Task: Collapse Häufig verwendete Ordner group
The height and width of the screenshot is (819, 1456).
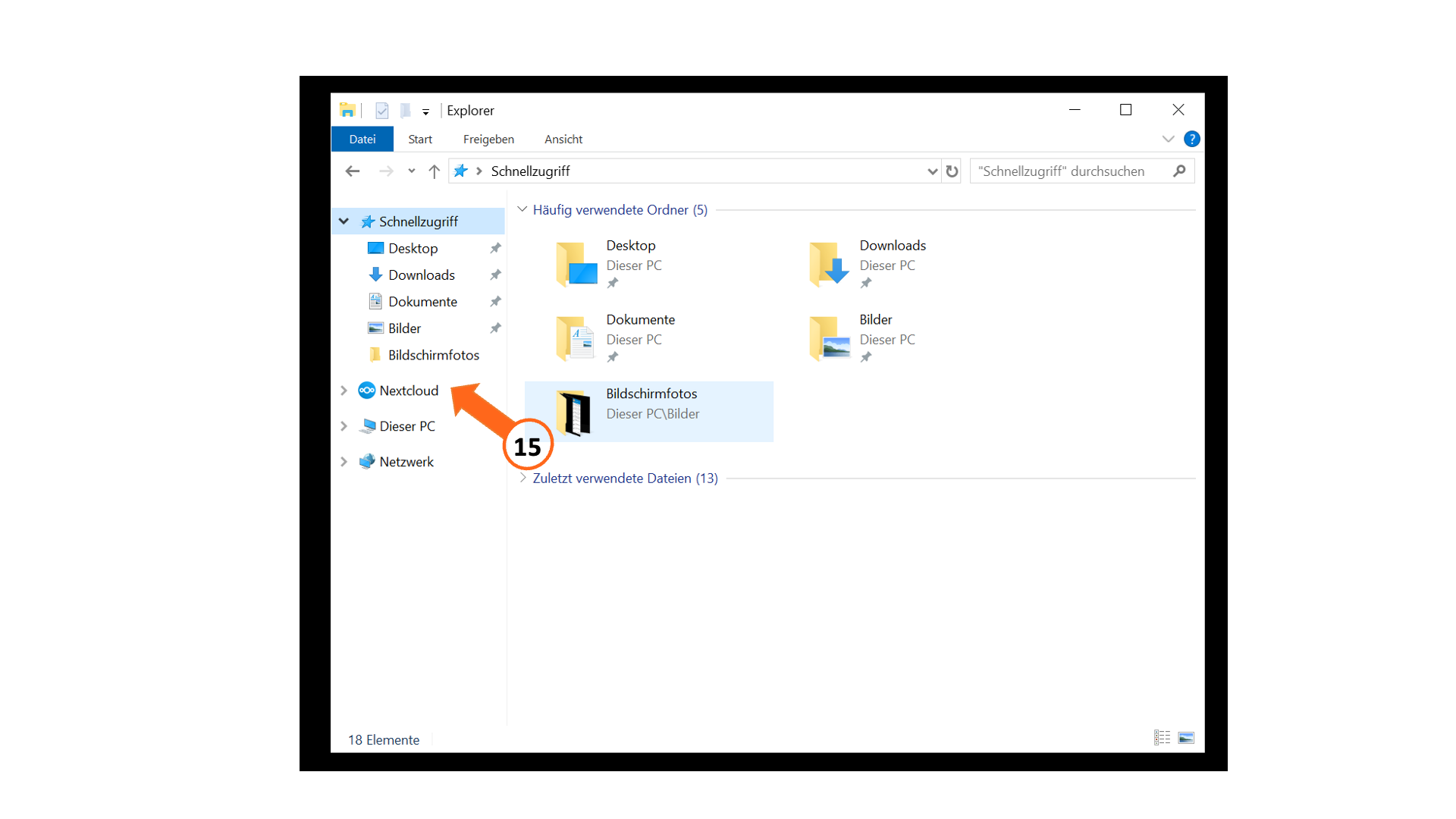Action: coord(522,209)
